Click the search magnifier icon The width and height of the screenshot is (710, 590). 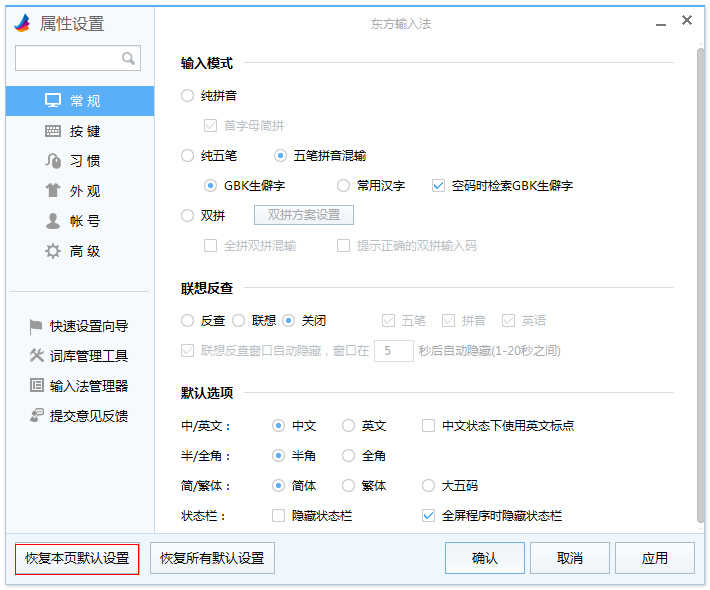click(128, 58)
